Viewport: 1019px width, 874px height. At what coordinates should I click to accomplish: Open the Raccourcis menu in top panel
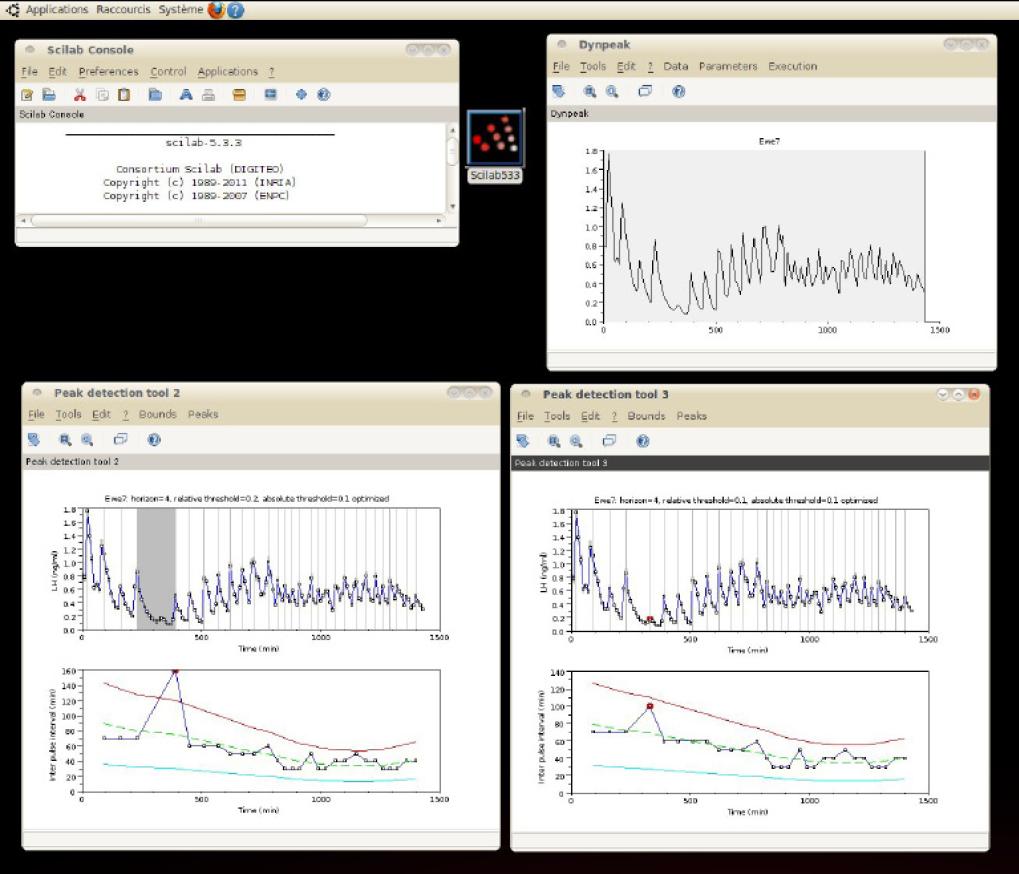point(123,10)
